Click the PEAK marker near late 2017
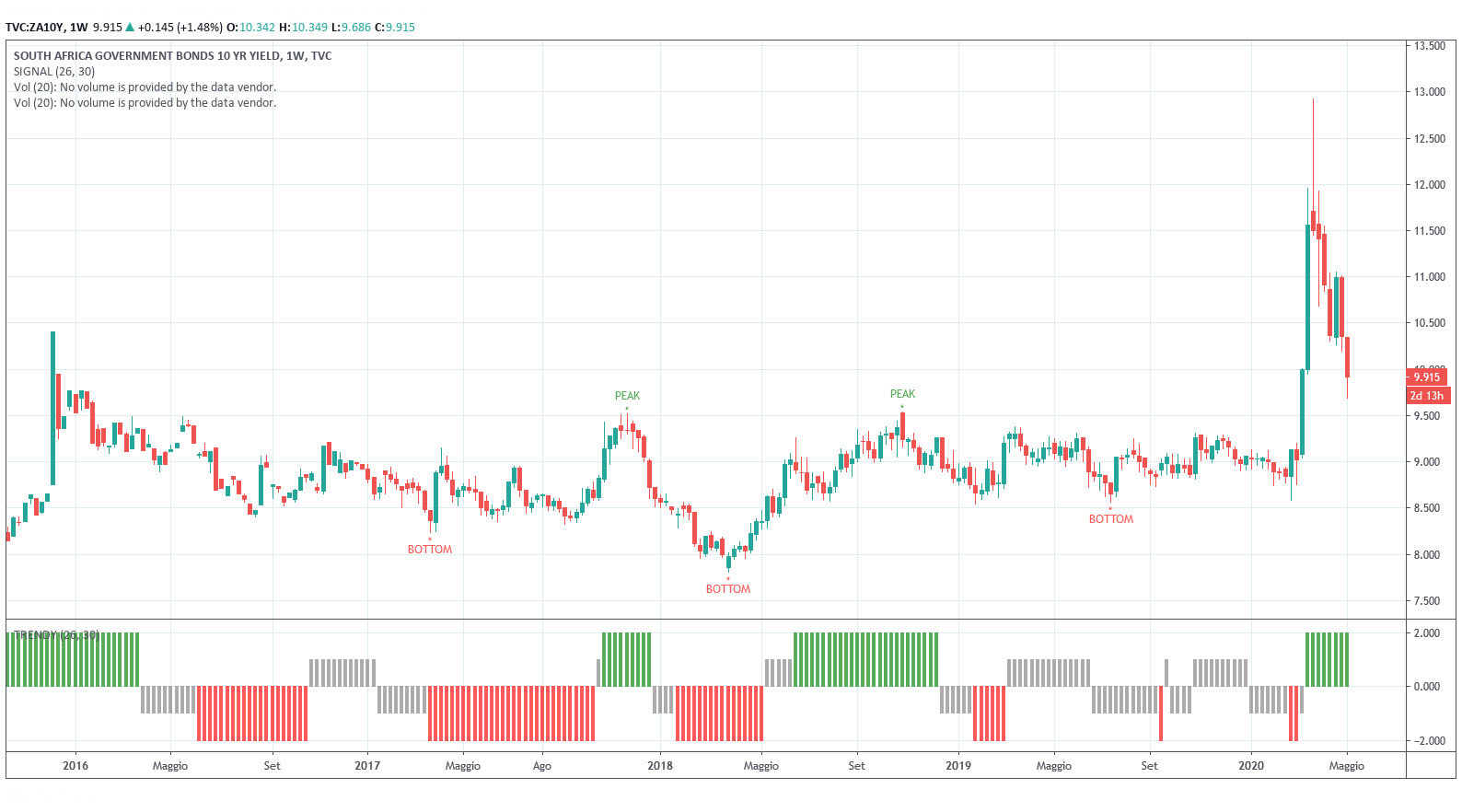 pos(627,396)
